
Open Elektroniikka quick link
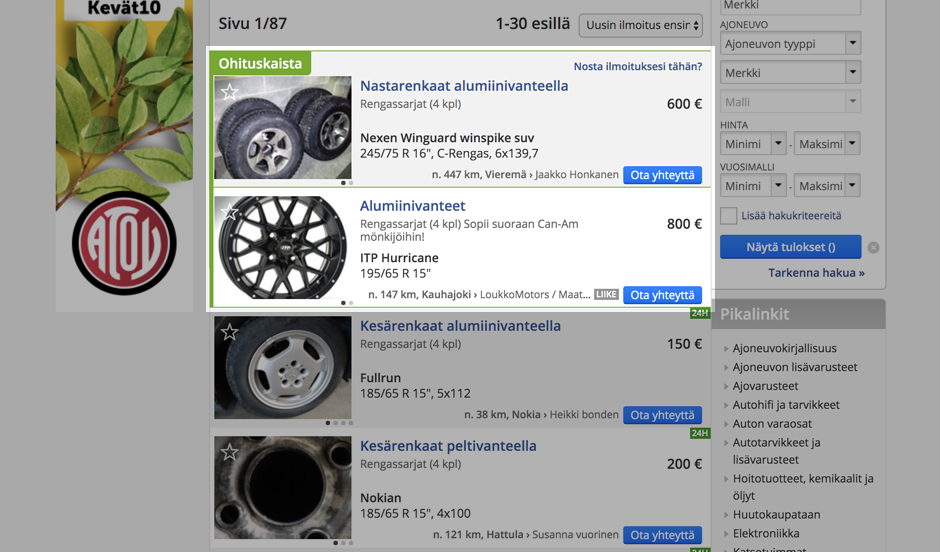[766, 533]
